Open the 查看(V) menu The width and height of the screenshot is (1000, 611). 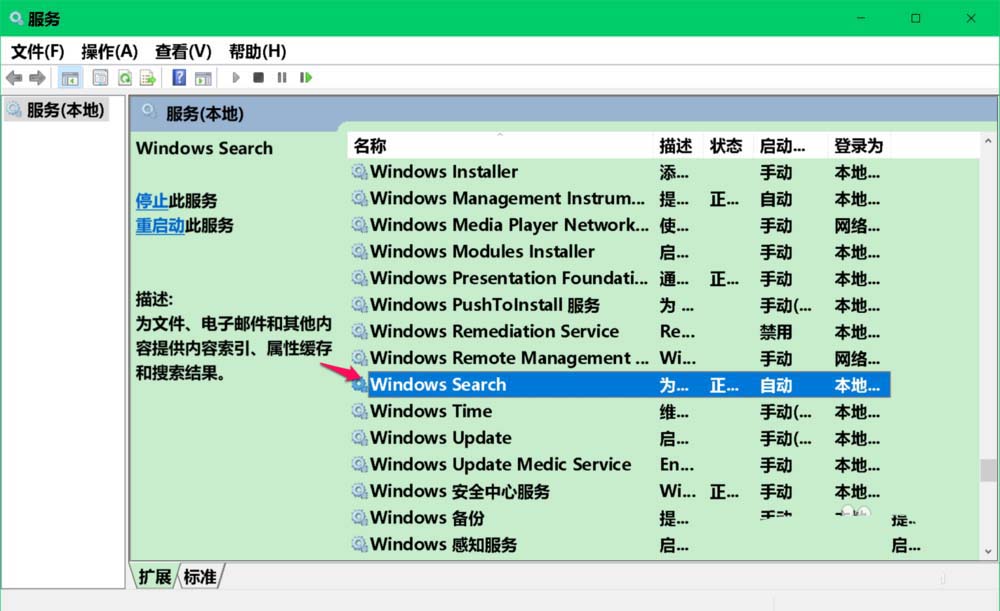coord(183,51)
